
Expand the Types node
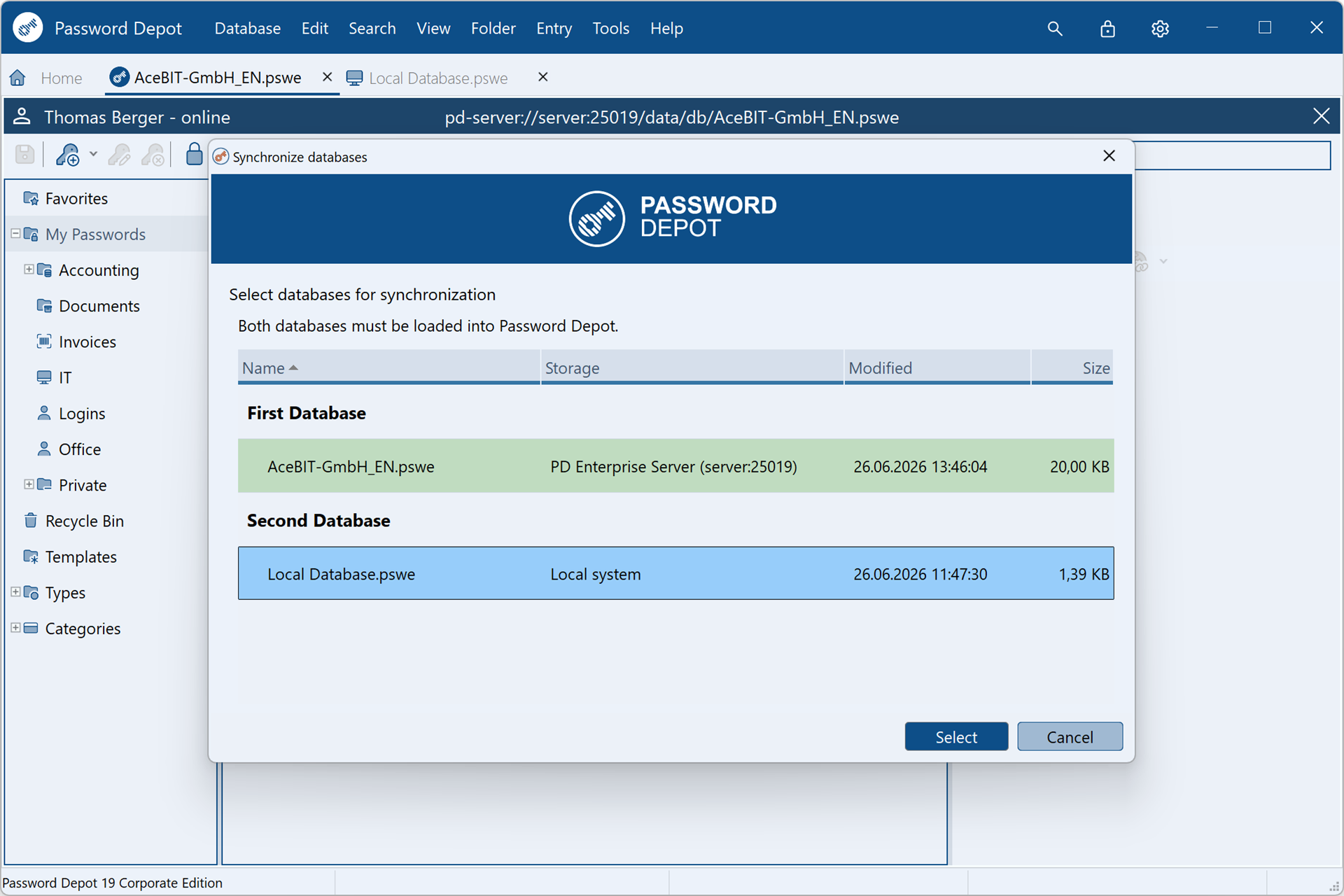tap(15, 591)
